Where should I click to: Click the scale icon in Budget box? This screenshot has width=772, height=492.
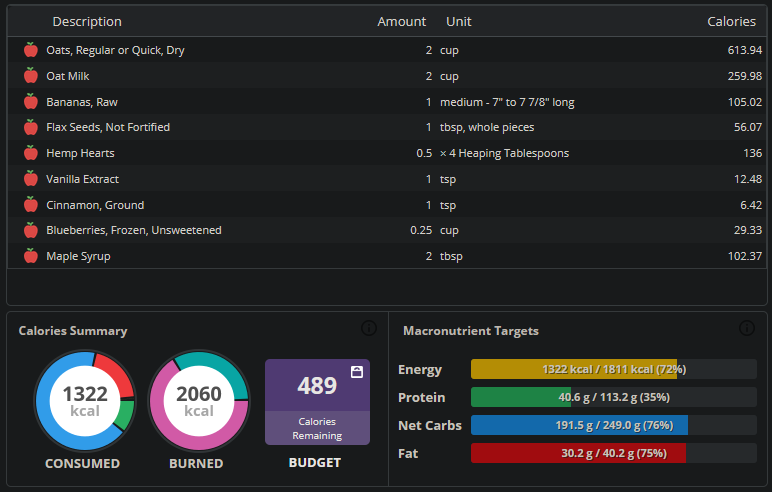click(357, 372)
